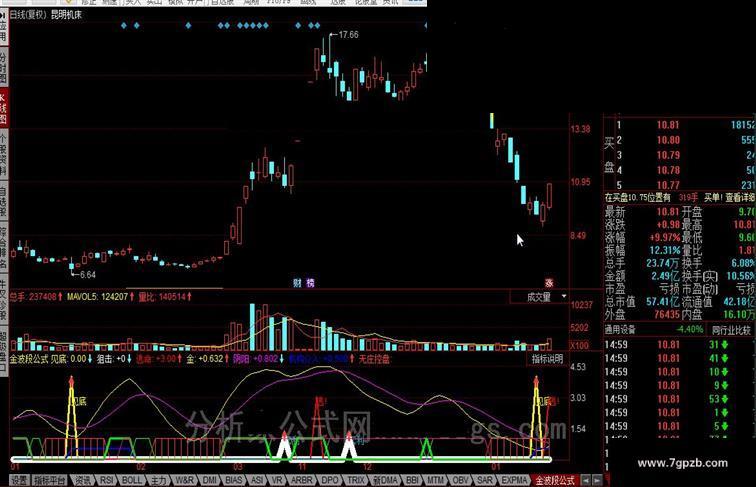
Task: Select the SAR indicator tab
Action: pyautogui.click(x=485, y=480)
